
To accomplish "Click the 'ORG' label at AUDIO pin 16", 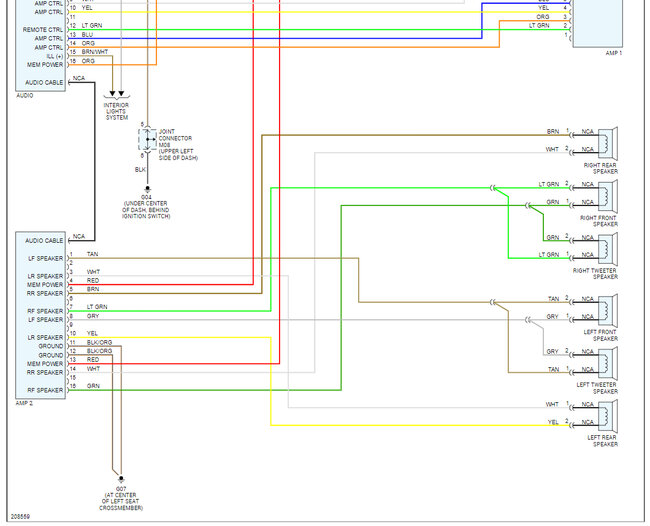I will pyautogui.click(x=88, y=61).
